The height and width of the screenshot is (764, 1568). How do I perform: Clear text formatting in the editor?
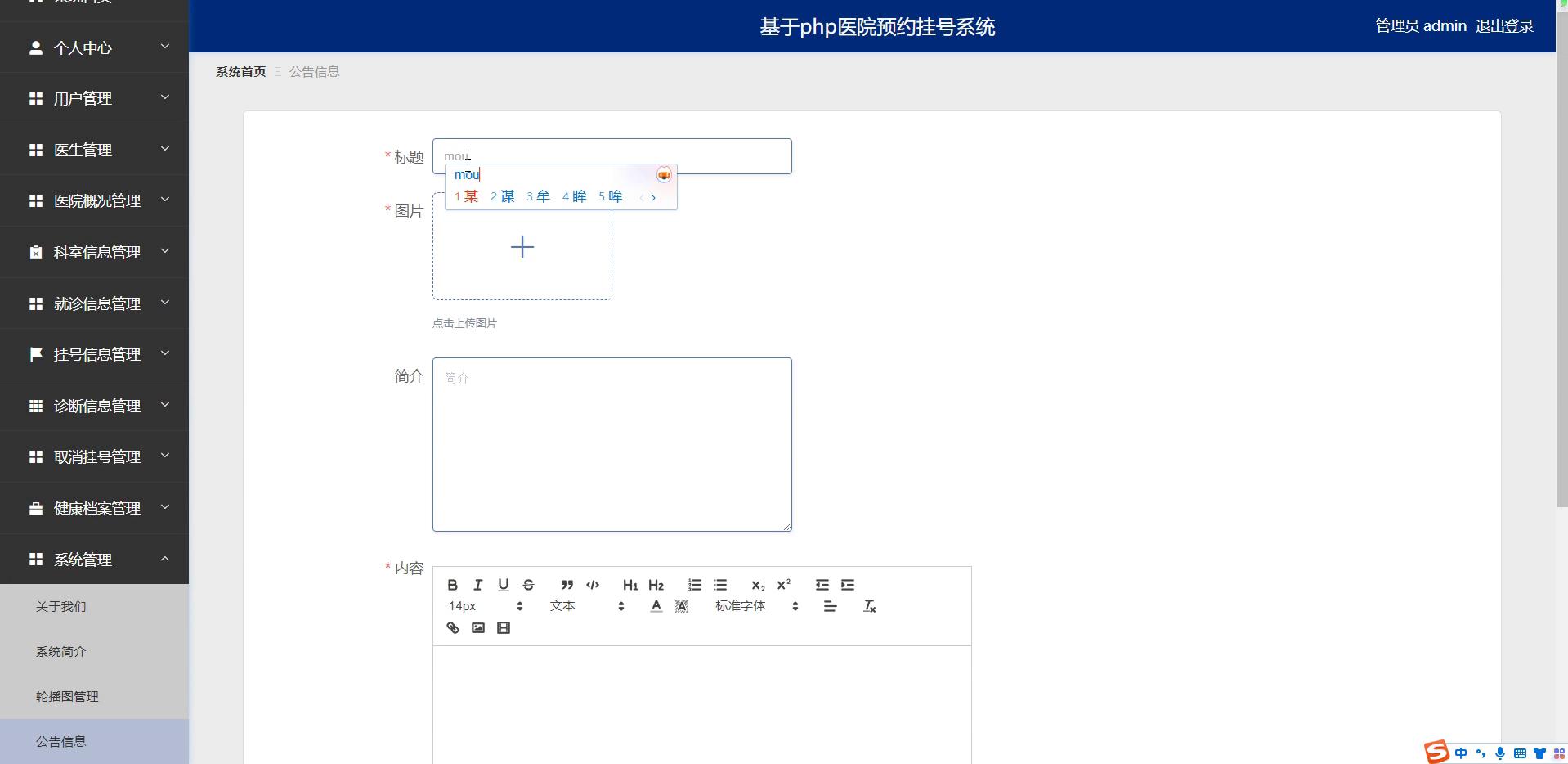click(869, 606)
